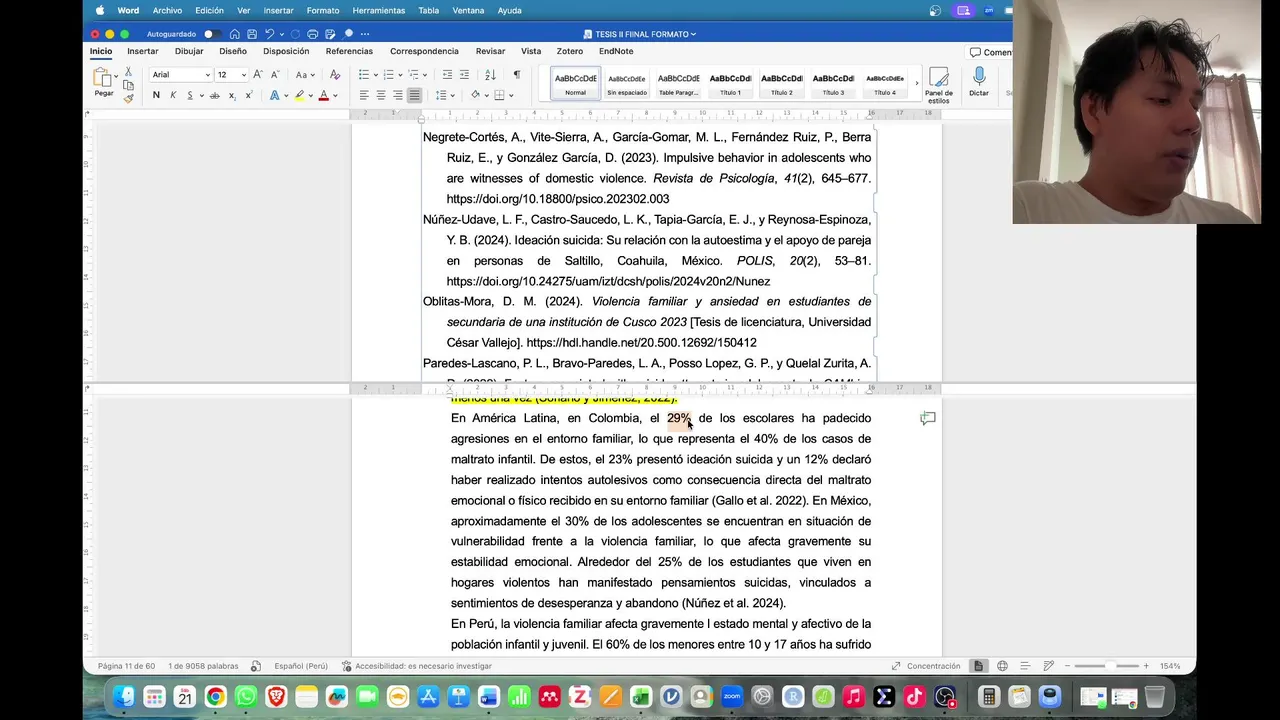The width and height of the screenshot is (1280, 720).
Task: Show or hide paragraph marks
Action: tap(516, 75)
